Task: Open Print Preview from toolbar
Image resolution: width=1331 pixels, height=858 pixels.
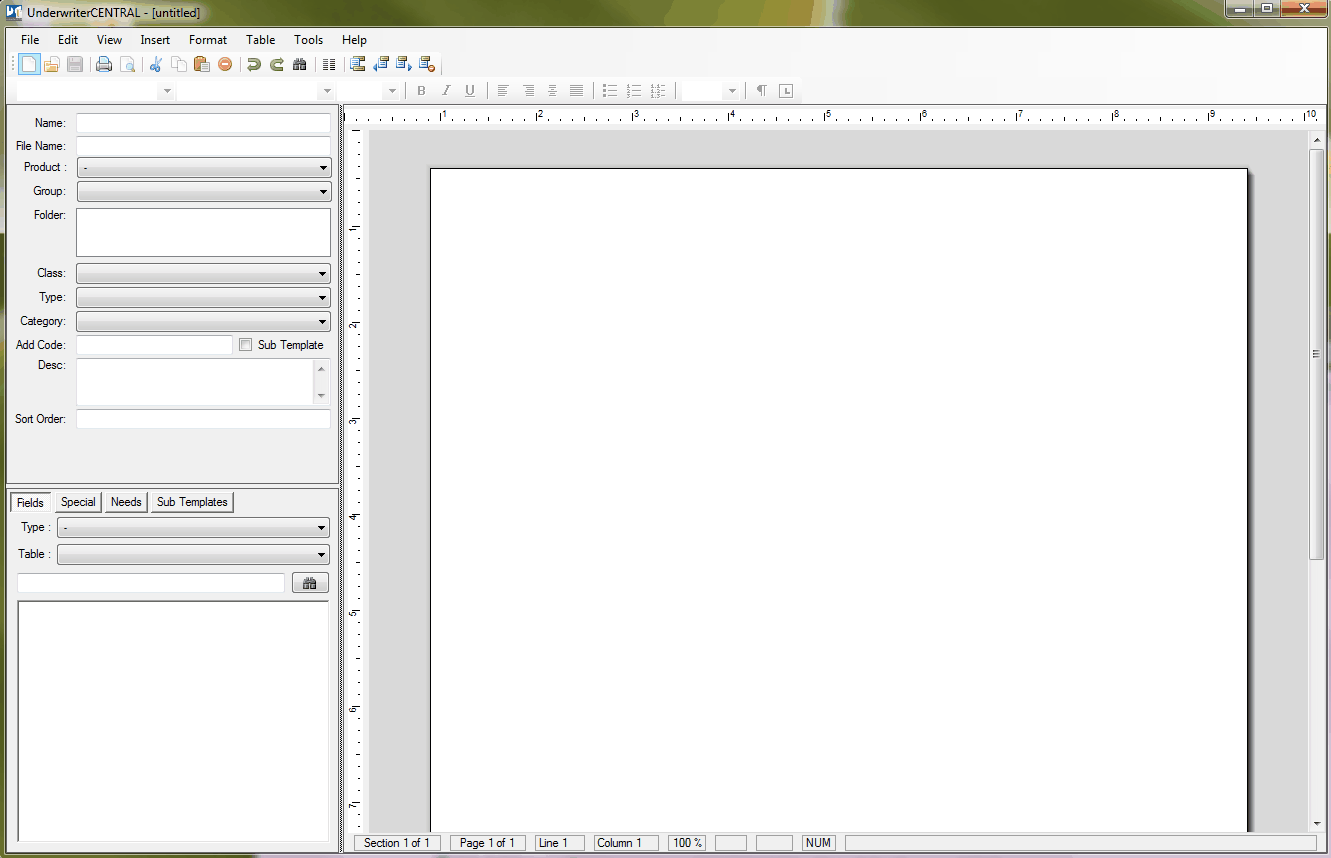Action: 127,65
